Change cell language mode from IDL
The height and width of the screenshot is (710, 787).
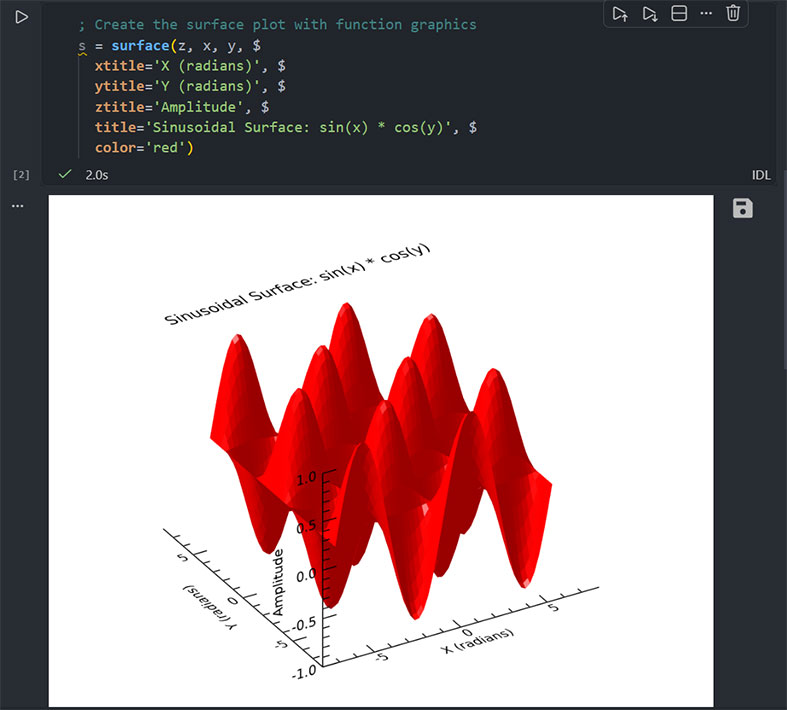pyautogui.click(x=761, y=175)
